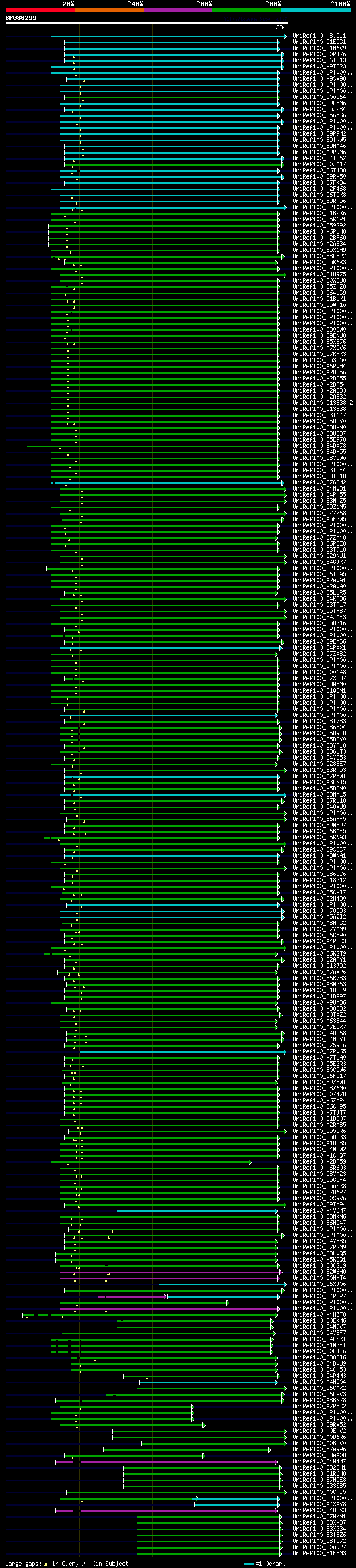Image resolution: width=356 pixels, height=1568 pixels.
Task: Click the query end position 384
Action: click(281, 27)
